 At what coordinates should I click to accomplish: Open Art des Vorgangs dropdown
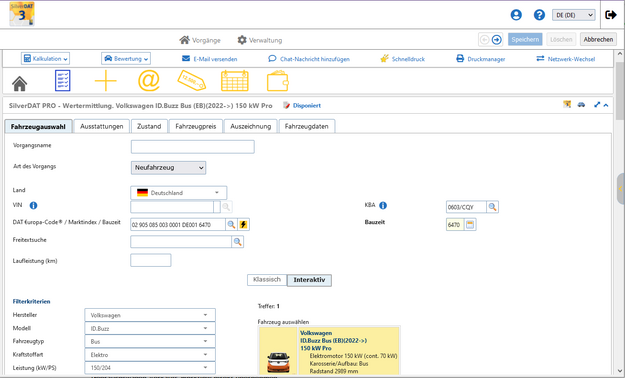point(168,168)
